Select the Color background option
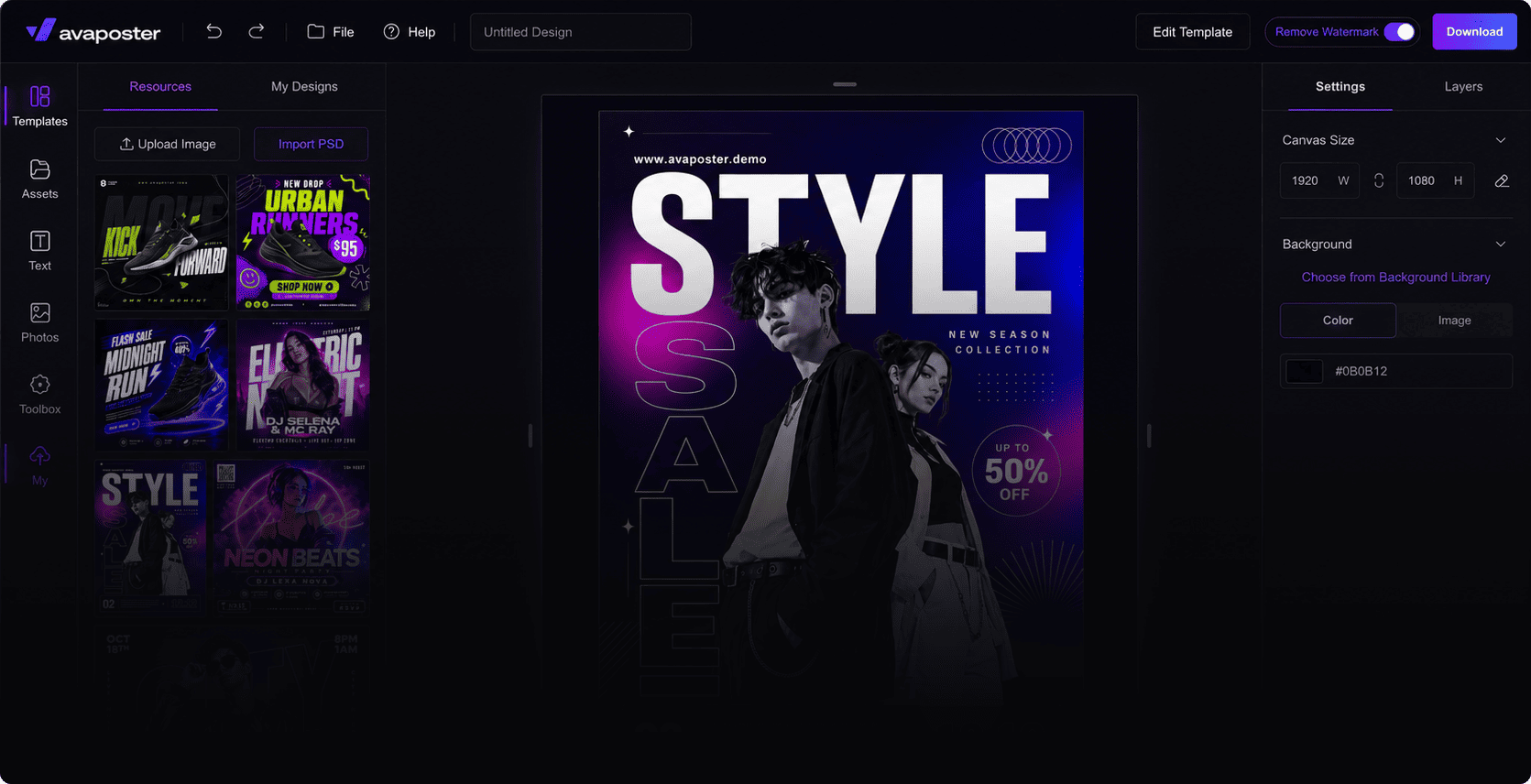The image size is (1531, 784). (1338, 321)
